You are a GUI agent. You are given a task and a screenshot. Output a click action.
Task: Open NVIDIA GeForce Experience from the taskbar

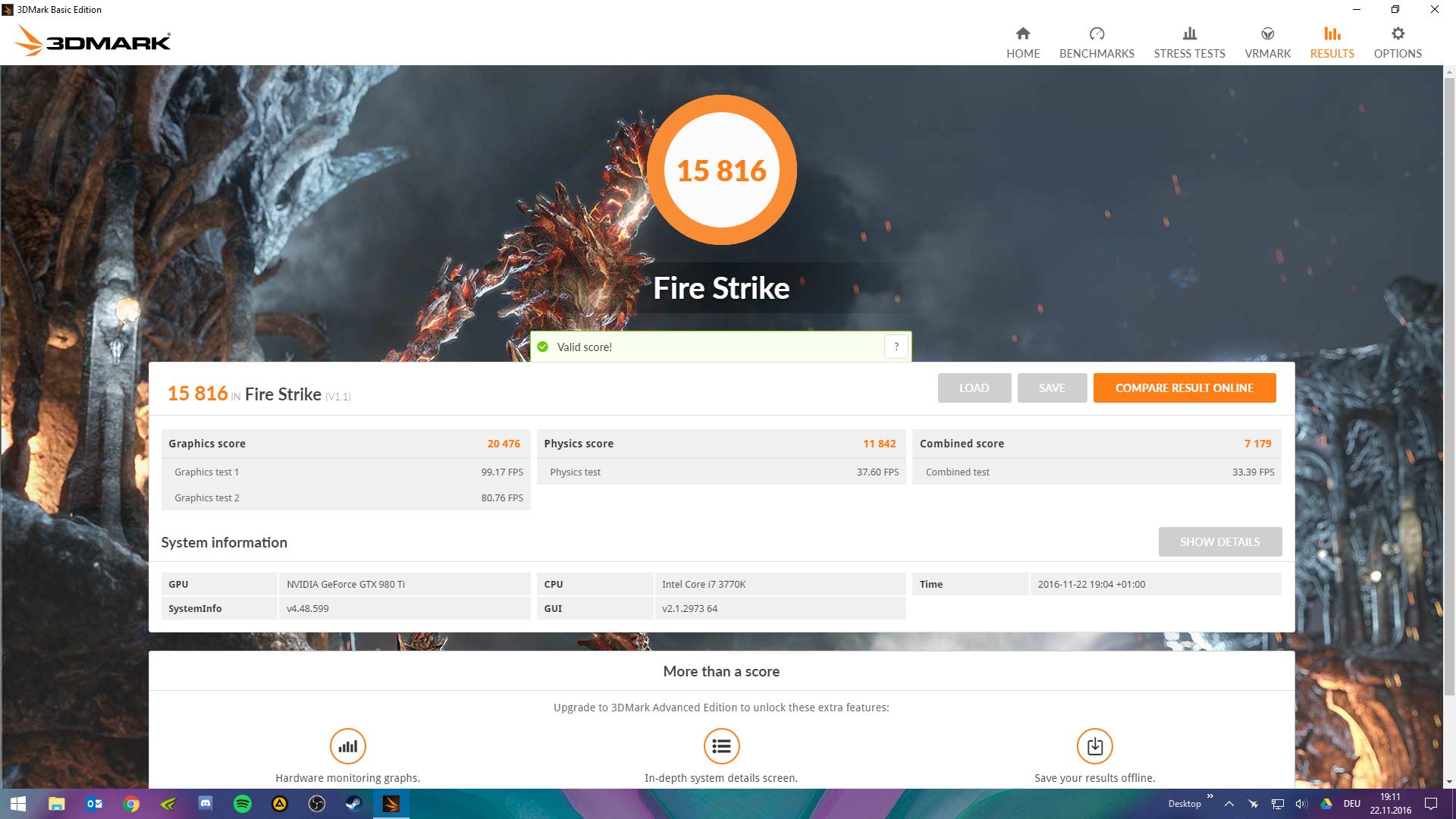pyautogui.click(x=168, y=804)
